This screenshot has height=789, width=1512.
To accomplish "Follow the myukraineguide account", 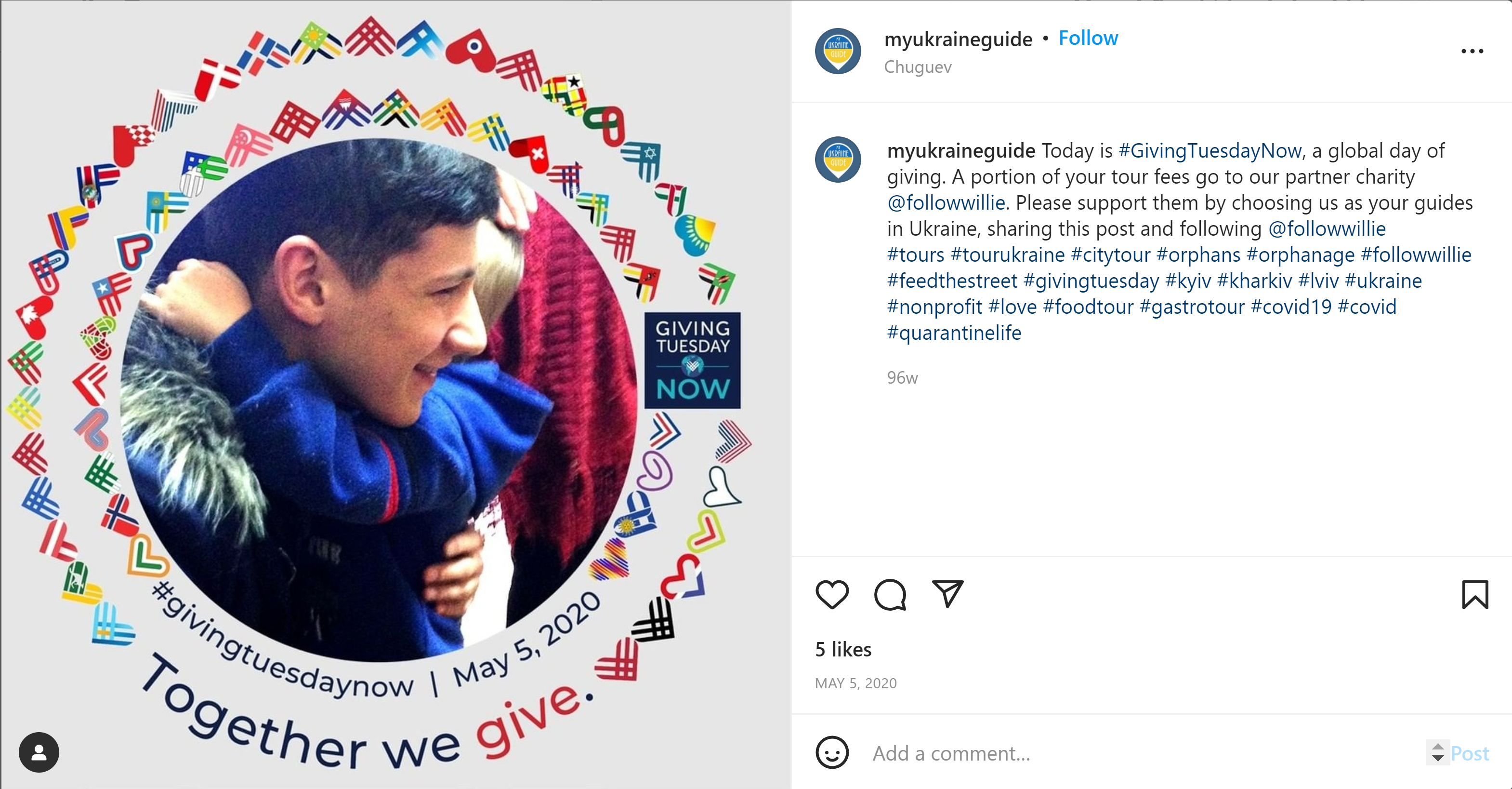I will point(1088,38).
